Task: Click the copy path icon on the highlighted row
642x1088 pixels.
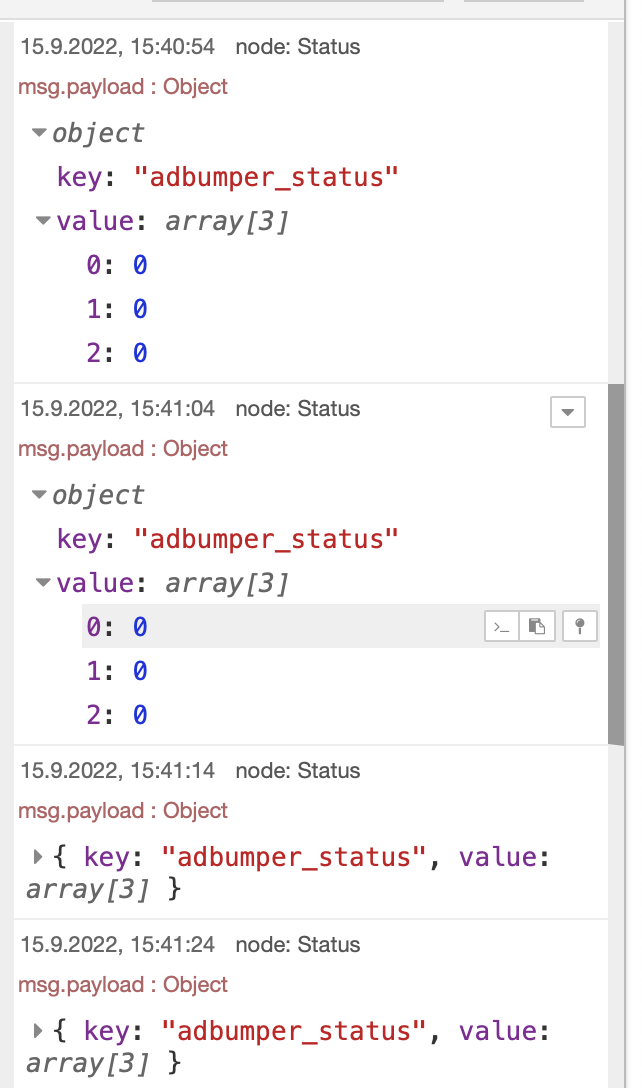Action: [x=502, y=627]
